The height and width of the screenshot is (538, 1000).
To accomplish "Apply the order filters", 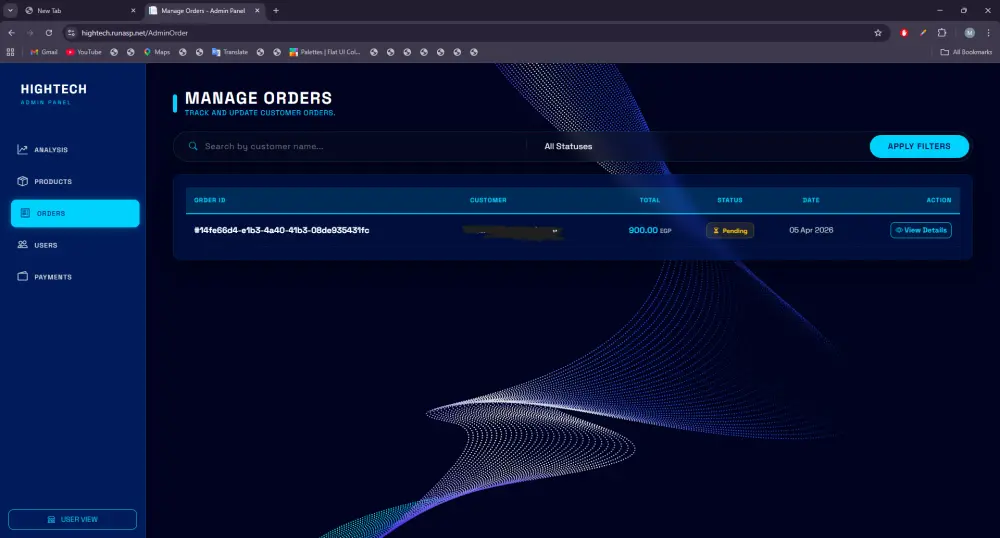I will point(919,147).
